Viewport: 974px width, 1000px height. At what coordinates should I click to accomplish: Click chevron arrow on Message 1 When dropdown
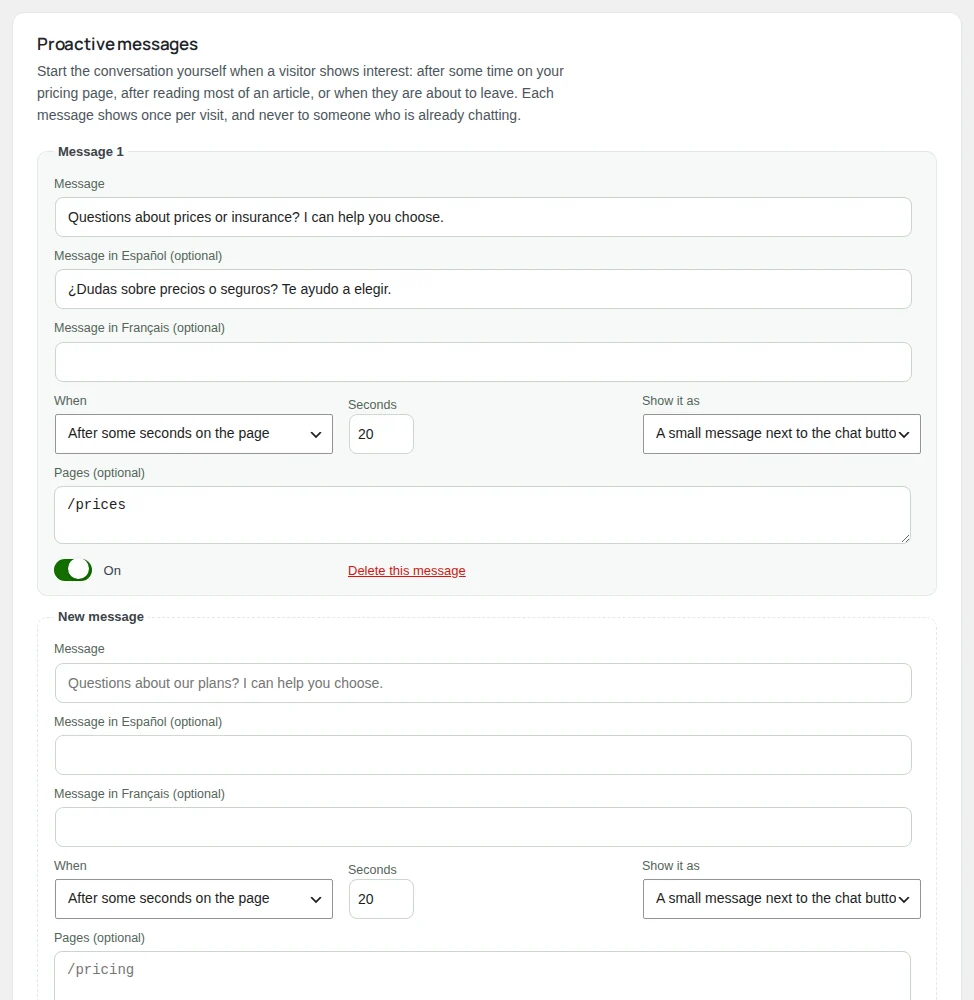[x=316, y=435]
